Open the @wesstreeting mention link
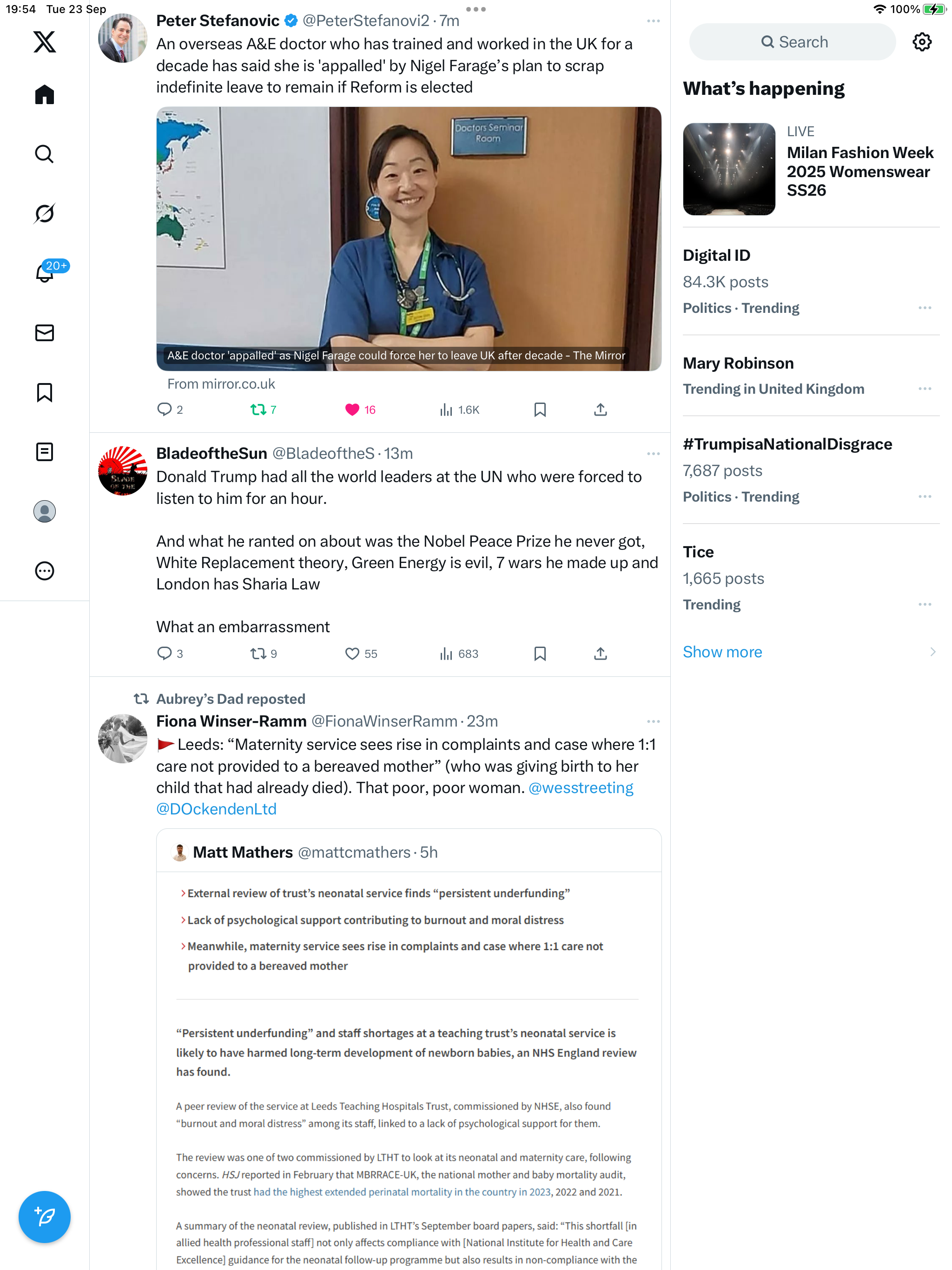 581,788
